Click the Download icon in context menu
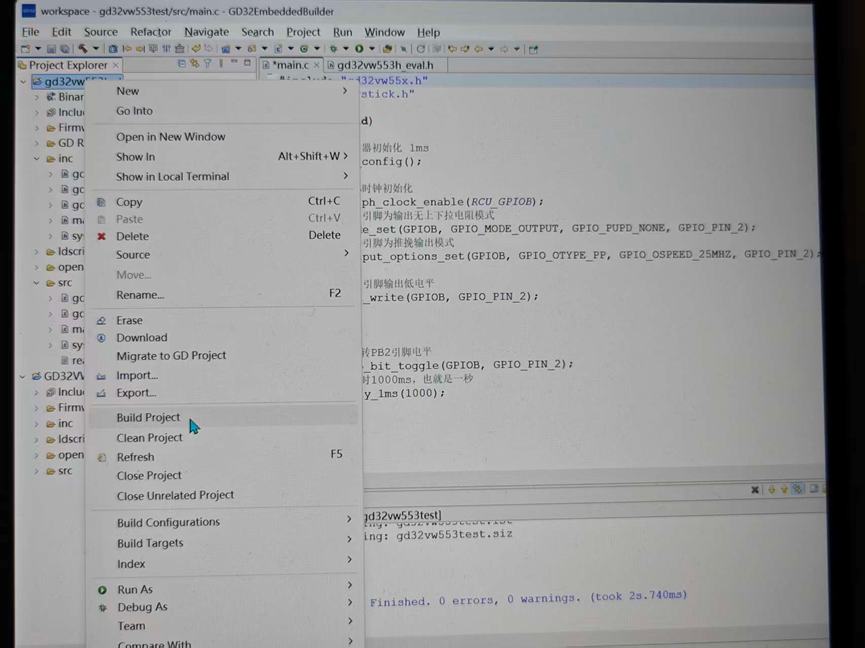 pyautogui.click(x=101, y=338)
